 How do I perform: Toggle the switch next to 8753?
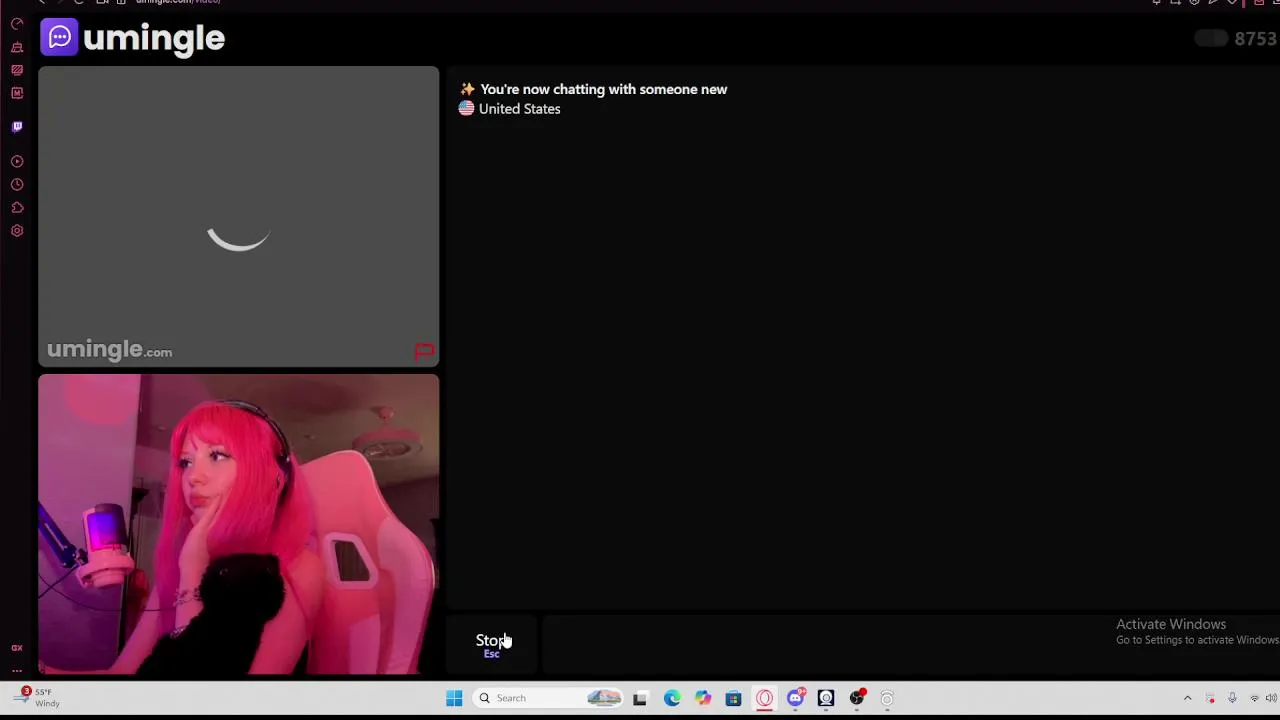pos(1211,38)
